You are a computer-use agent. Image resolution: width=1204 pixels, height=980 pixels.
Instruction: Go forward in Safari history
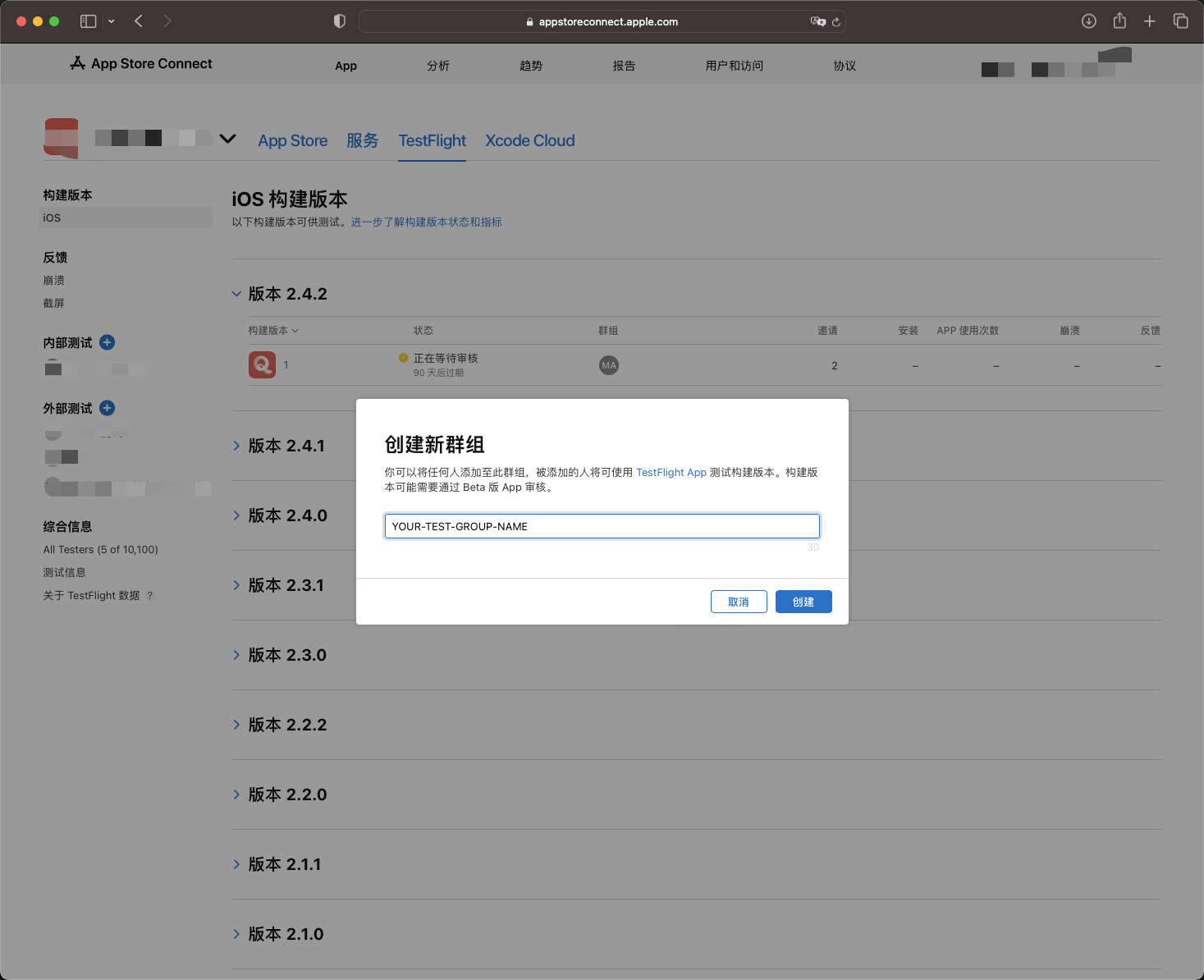[167, 21]
